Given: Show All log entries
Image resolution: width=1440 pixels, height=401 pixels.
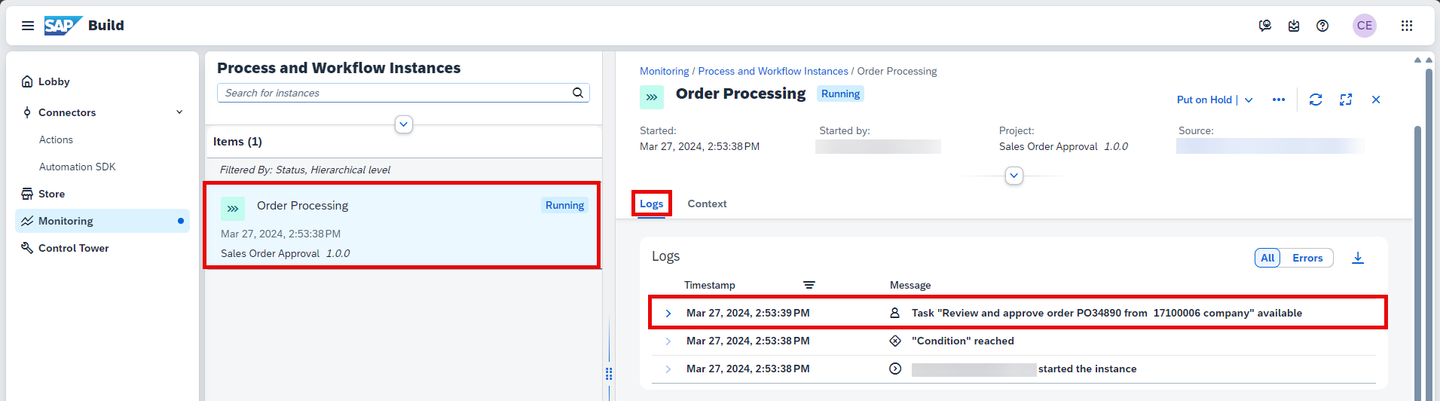Looking at the screenshot, I should tap(1267, 258).
